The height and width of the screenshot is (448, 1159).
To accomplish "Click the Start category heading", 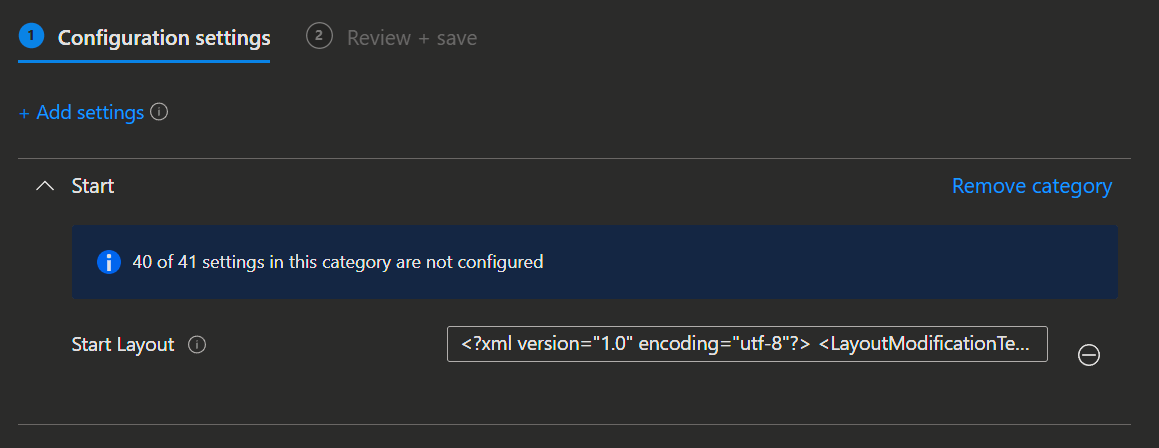I will click(93, 186).
